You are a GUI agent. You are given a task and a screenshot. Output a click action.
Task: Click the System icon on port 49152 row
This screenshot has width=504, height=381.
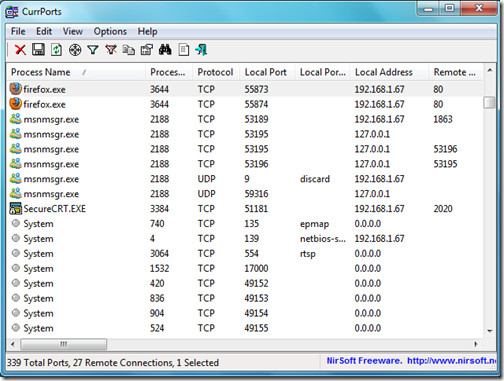[16, 283]
